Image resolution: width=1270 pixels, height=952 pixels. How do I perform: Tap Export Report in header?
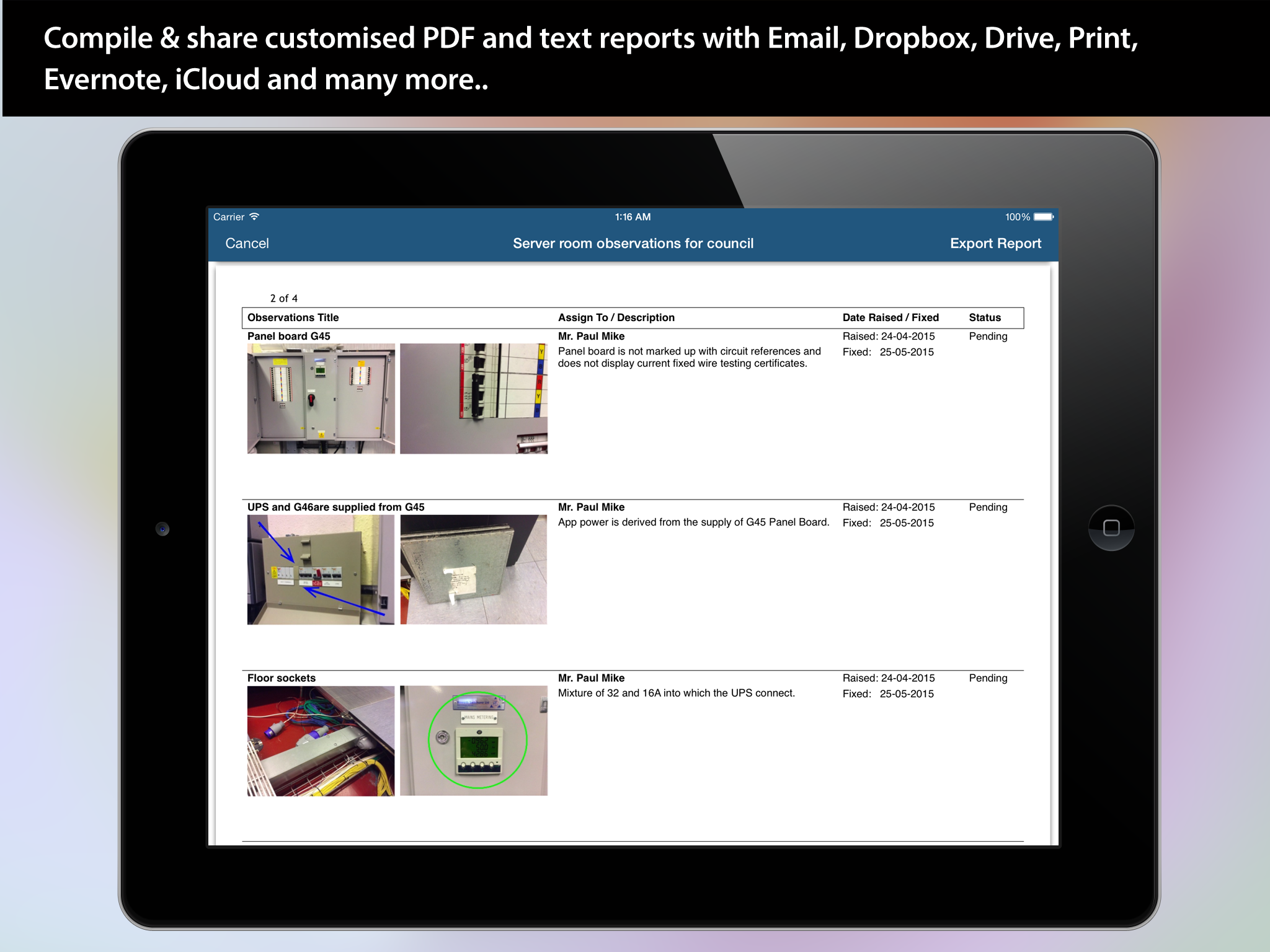point(995,244)
